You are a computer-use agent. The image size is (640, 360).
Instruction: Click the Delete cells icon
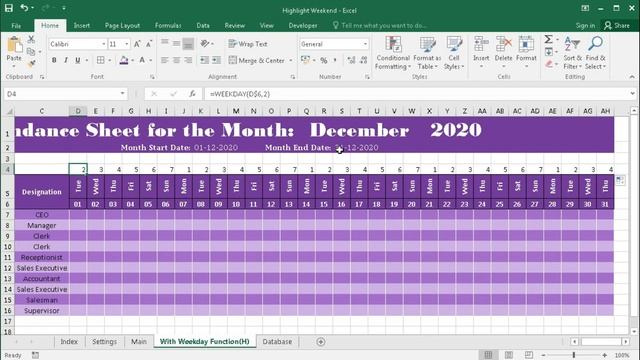pos(504,44)
